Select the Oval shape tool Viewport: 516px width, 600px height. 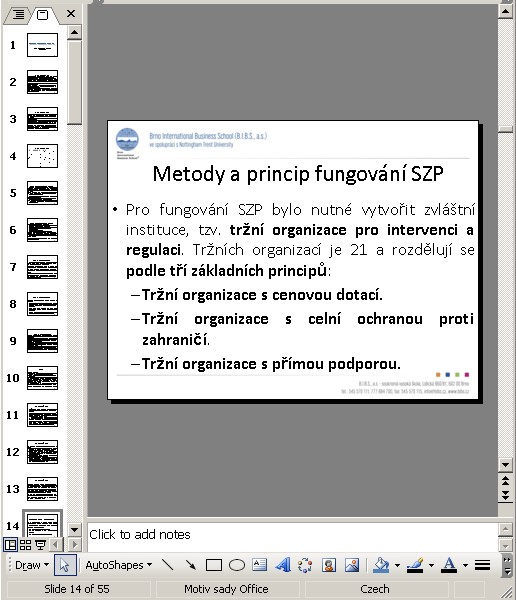237,565
